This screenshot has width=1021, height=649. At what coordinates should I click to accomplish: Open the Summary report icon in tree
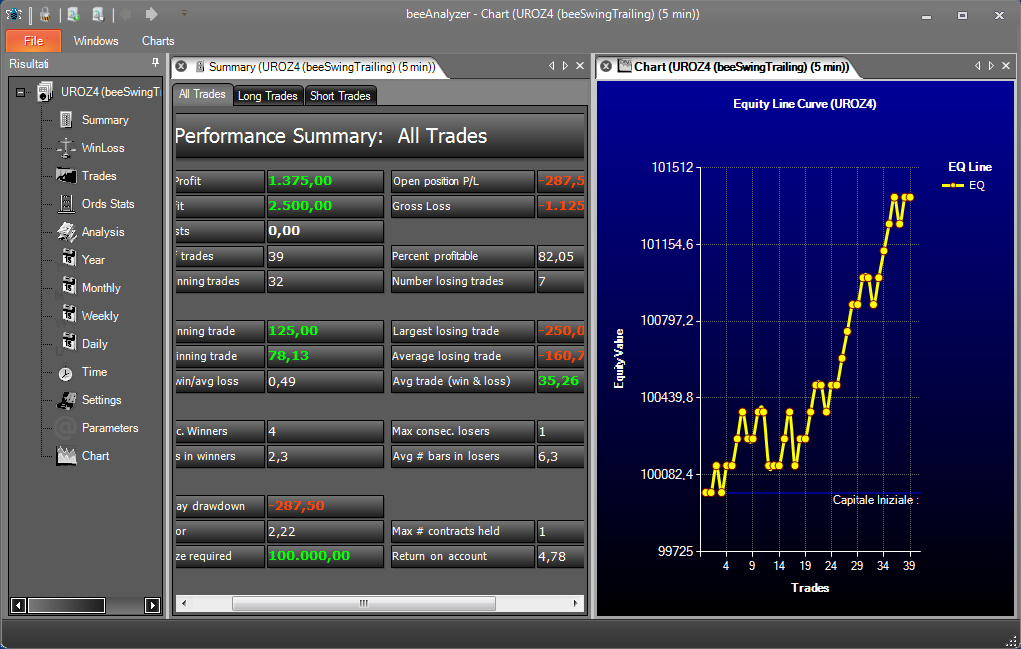66,120
